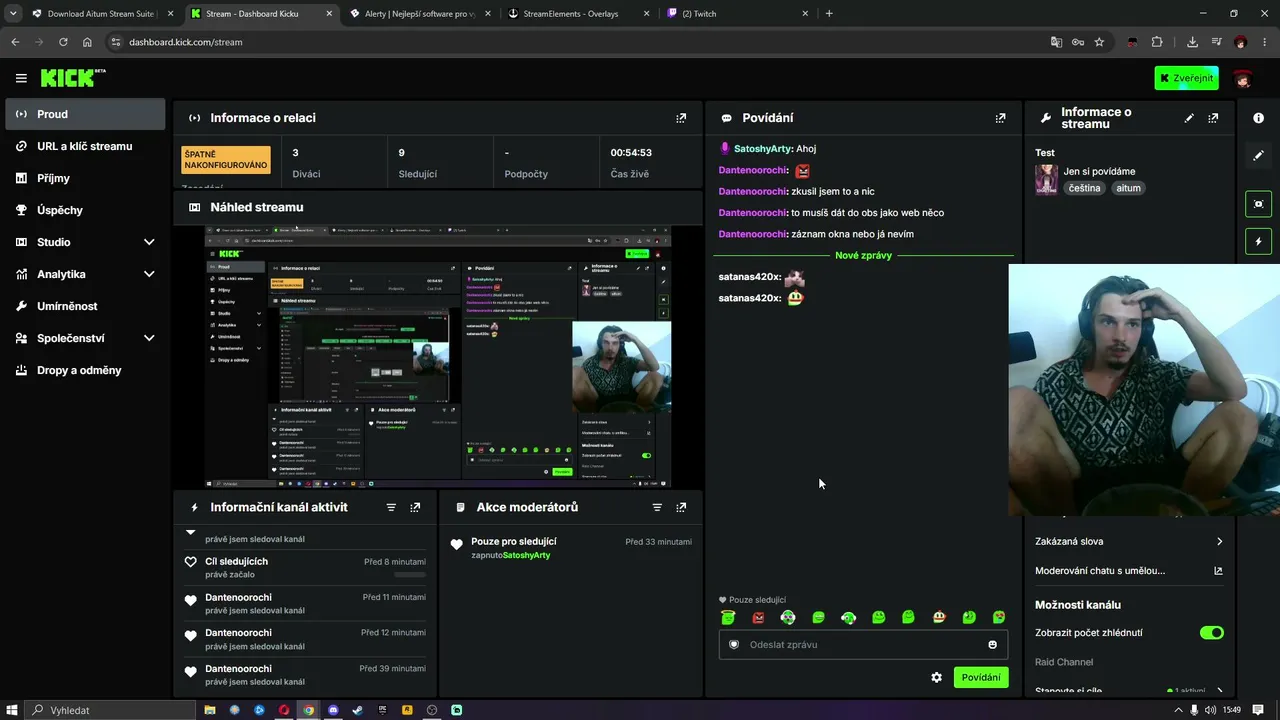
Task: Reload the page
Action: coord(63,42)
